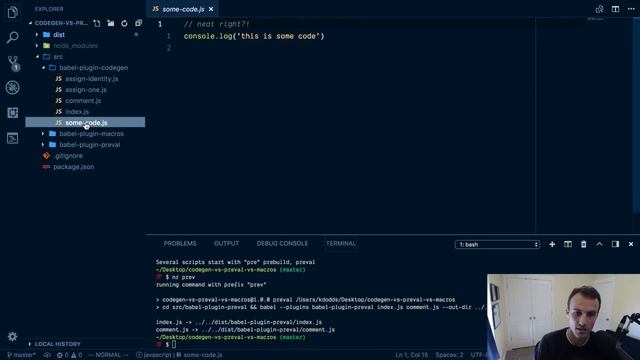Maximize panel with up chevron
The width and height of the screenshot is (640, 360).
[x=599, y=244]
